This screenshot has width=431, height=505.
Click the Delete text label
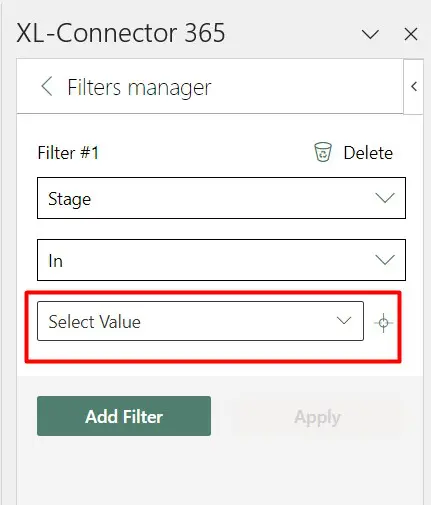(x=368, y=153)
